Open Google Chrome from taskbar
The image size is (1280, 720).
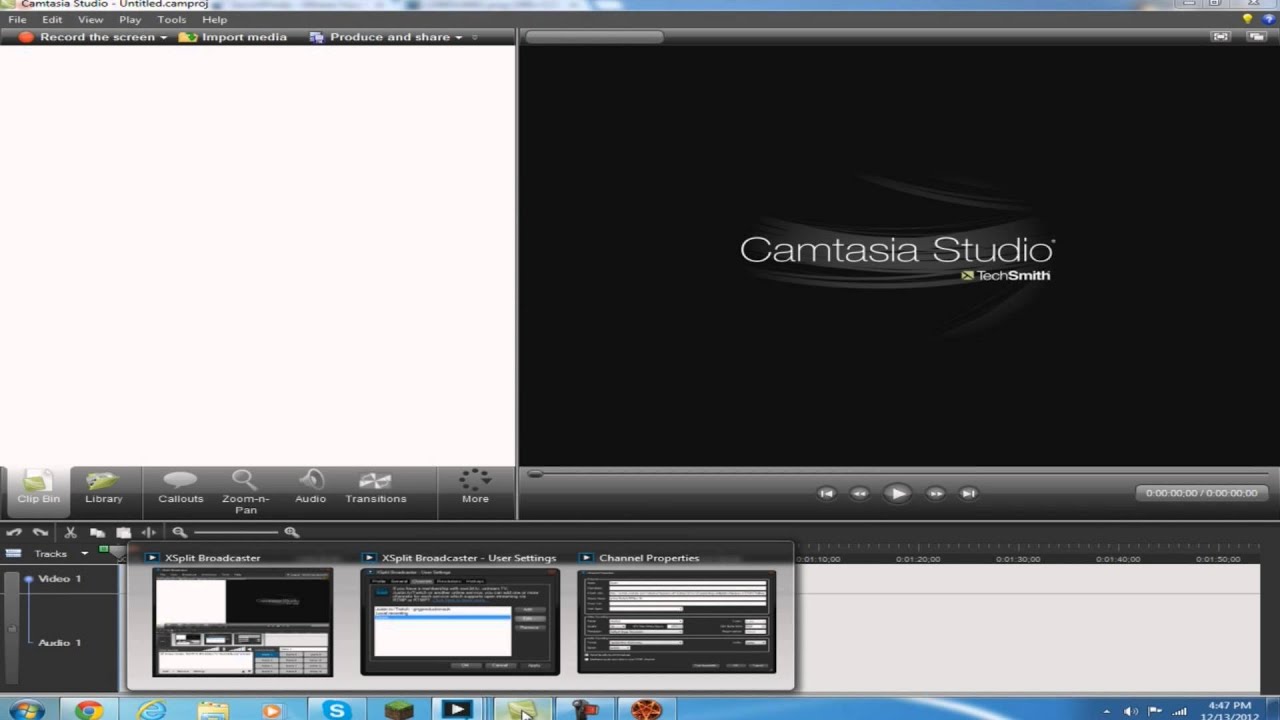[x=89, y=710]
